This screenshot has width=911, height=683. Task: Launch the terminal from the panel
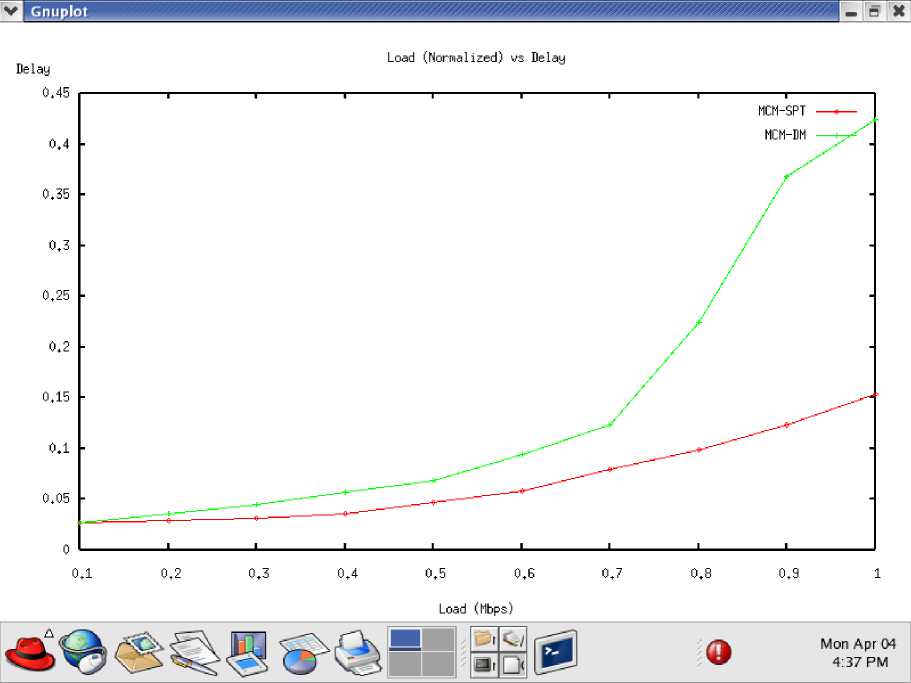[555, 652]
